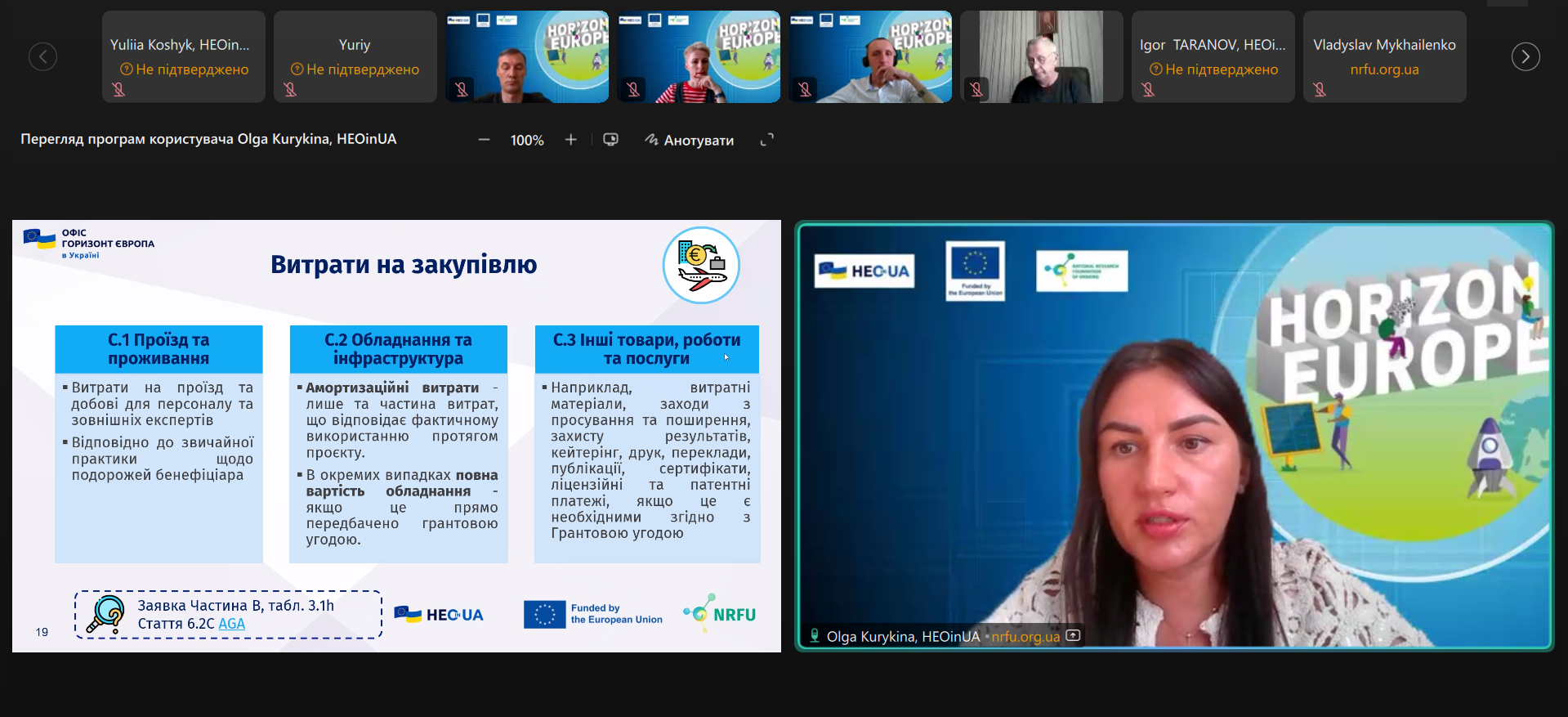Click HEO-UA logo in Olga's video background
Image resolution: width=1568 pixels, height=717 pixels.
864,271
